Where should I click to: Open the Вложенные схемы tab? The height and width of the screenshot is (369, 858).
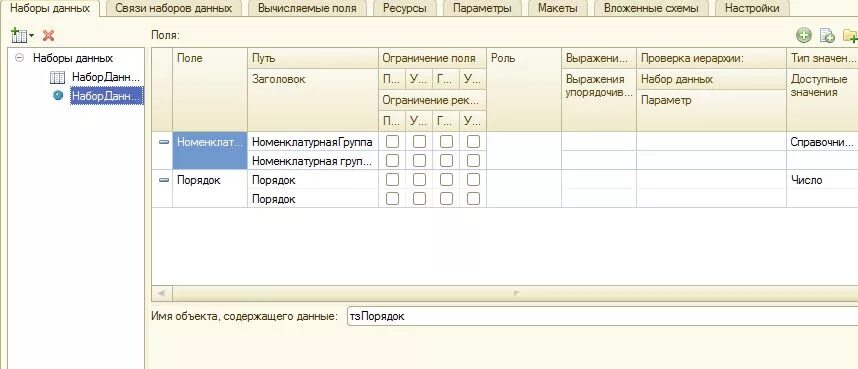click(x=651, y=8)
